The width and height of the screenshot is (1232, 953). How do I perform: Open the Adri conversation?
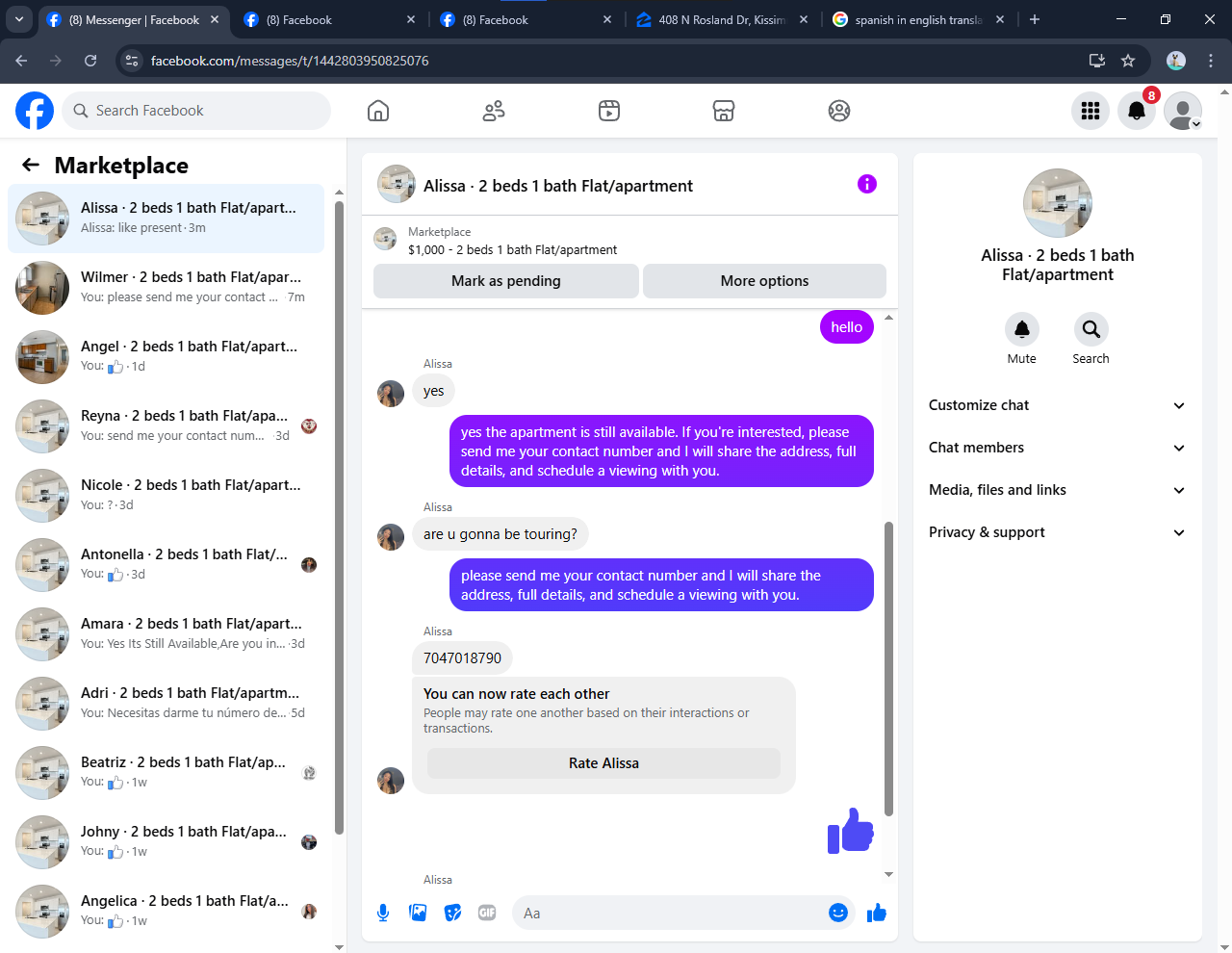tap(166, 704)
